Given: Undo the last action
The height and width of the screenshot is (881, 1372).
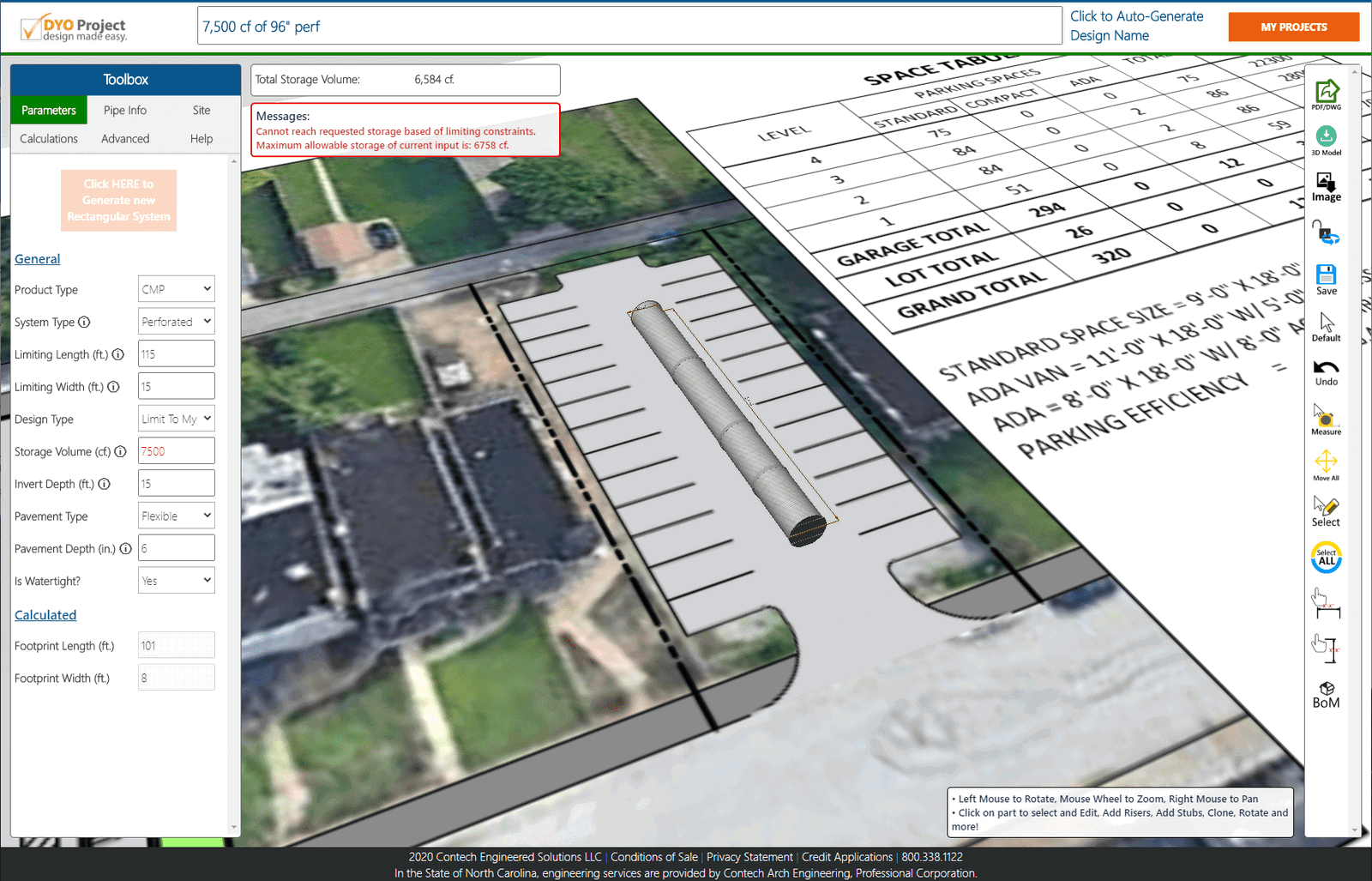Looking at the screenshot, I should [1326, 371].
